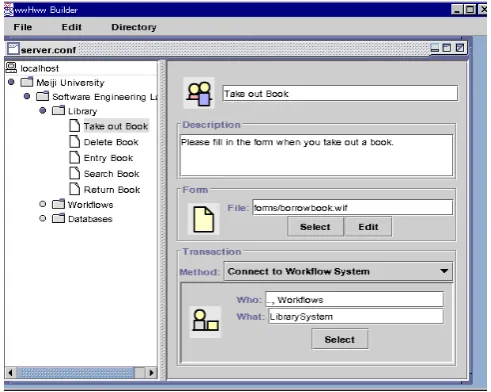Click the tree scrollbar left arrow
491x392 pixels.
coord(10,372)
